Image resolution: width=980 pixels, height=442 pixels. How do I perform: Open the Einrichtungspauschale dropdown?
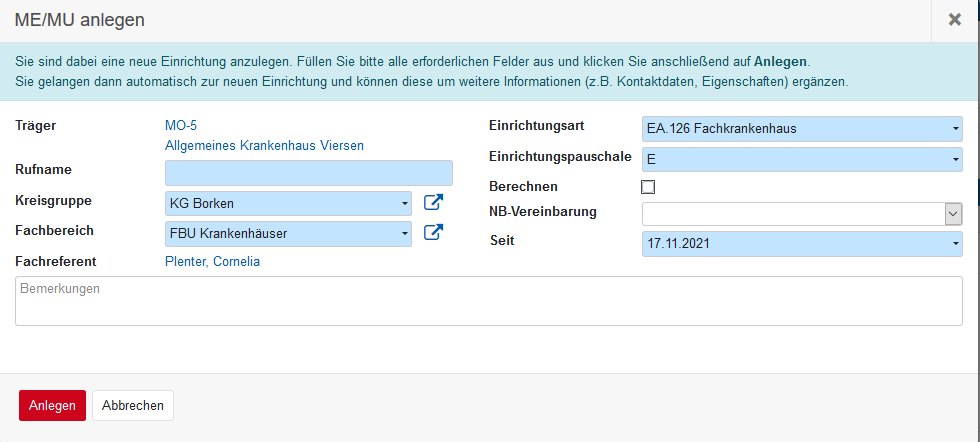click(801, 159)
